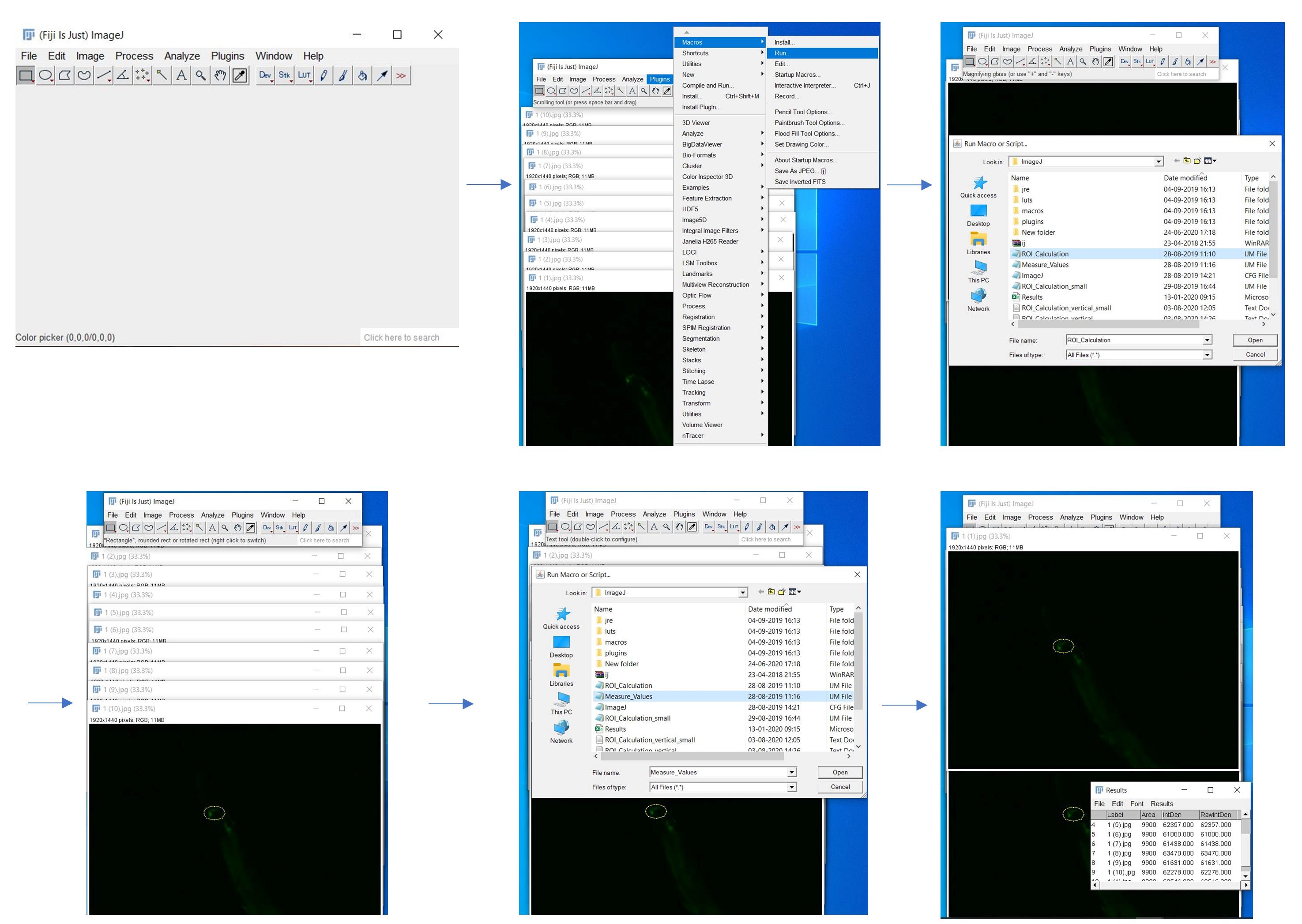Select Oval tool in ImageJ window showing Color picker status
The width and height of the screenshot is (1302, 924).
(45, 75)
